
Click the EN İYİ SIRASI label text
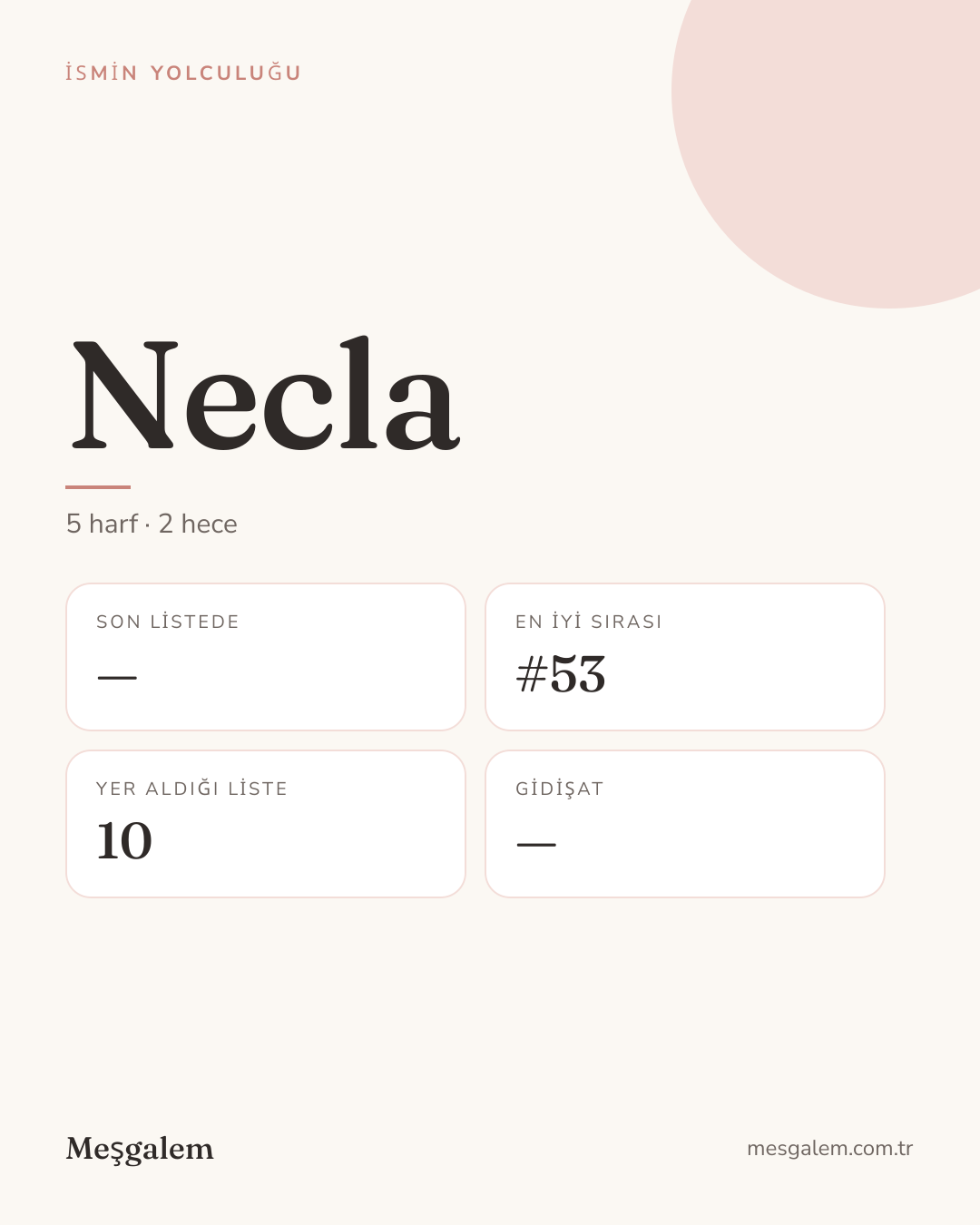589,622
